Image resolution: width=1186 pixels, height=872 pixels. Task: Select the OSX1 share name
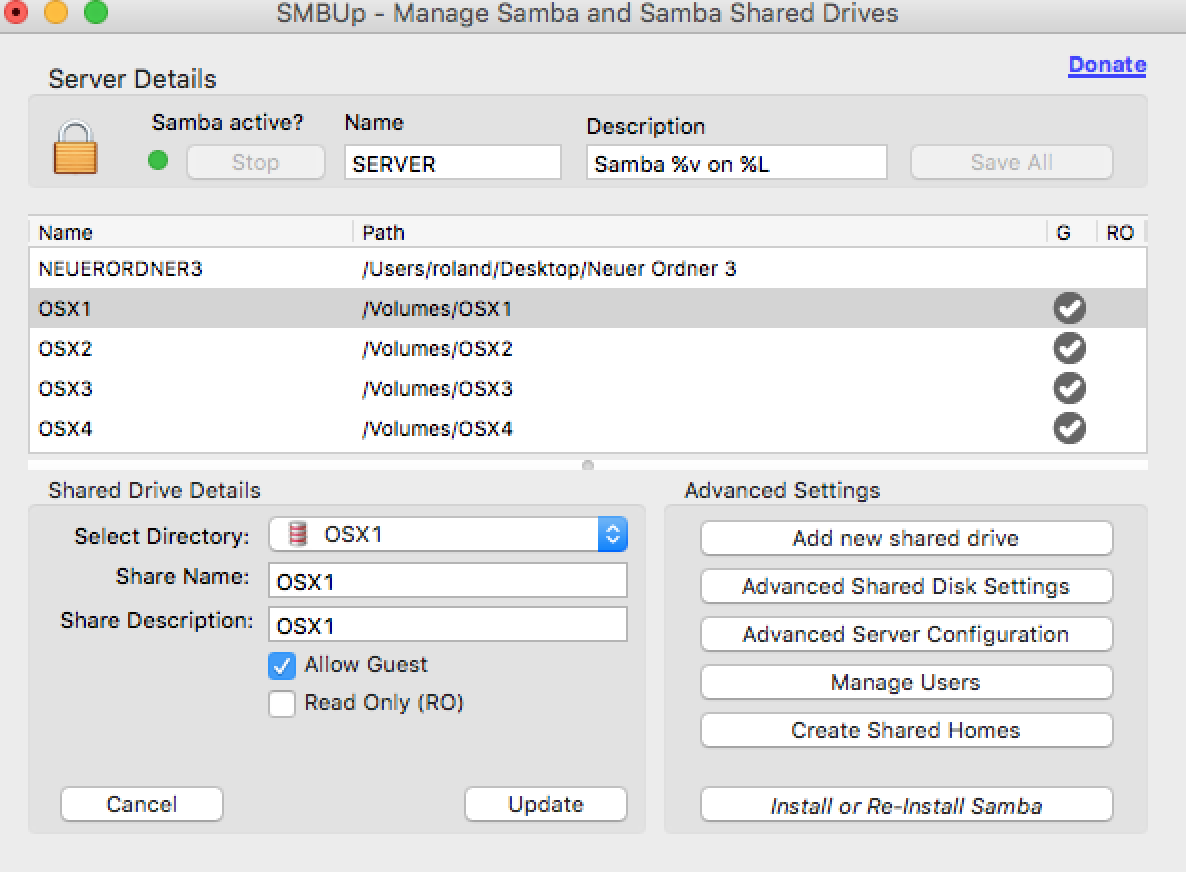coord(65,309)
